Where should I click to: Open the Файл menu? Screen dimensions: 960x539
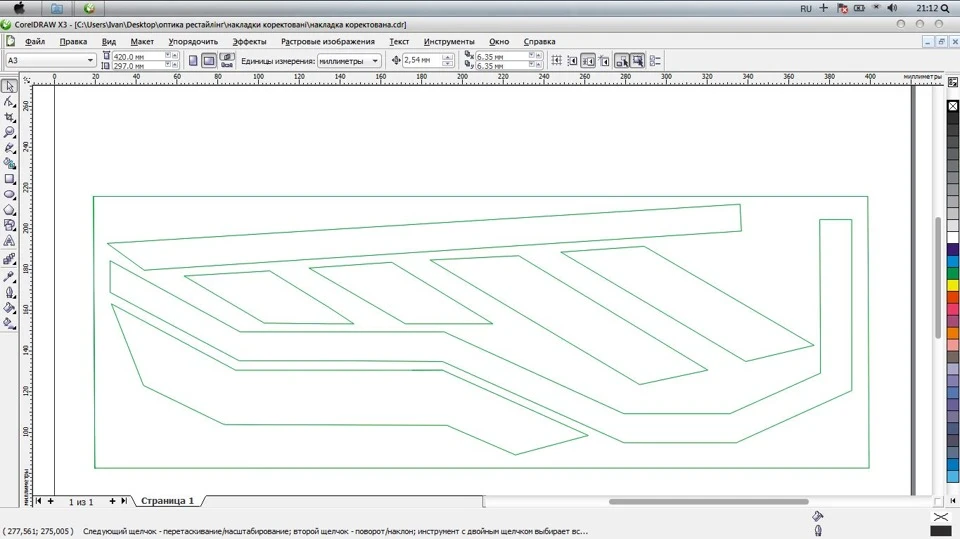pos(35,42)
